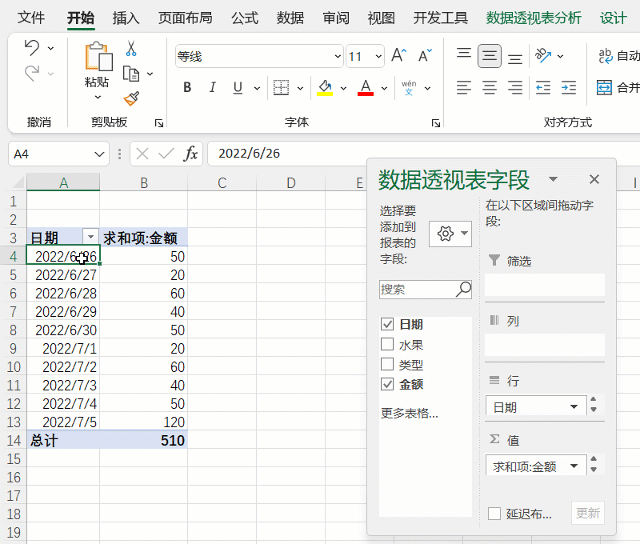Expand the font size dropdown
The width and height of the screenshot is (640, 544).
pyautogui.click(x=377, y=57)
